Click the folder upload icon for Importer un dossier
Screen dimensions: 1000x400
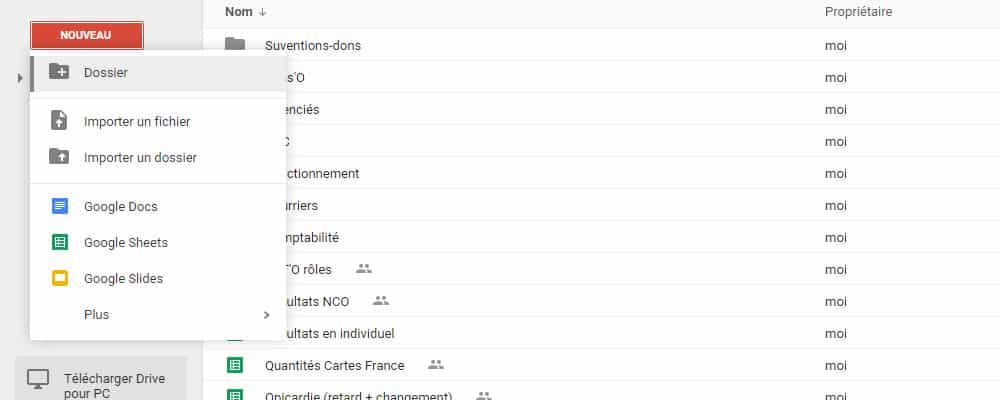coord(59,156)
